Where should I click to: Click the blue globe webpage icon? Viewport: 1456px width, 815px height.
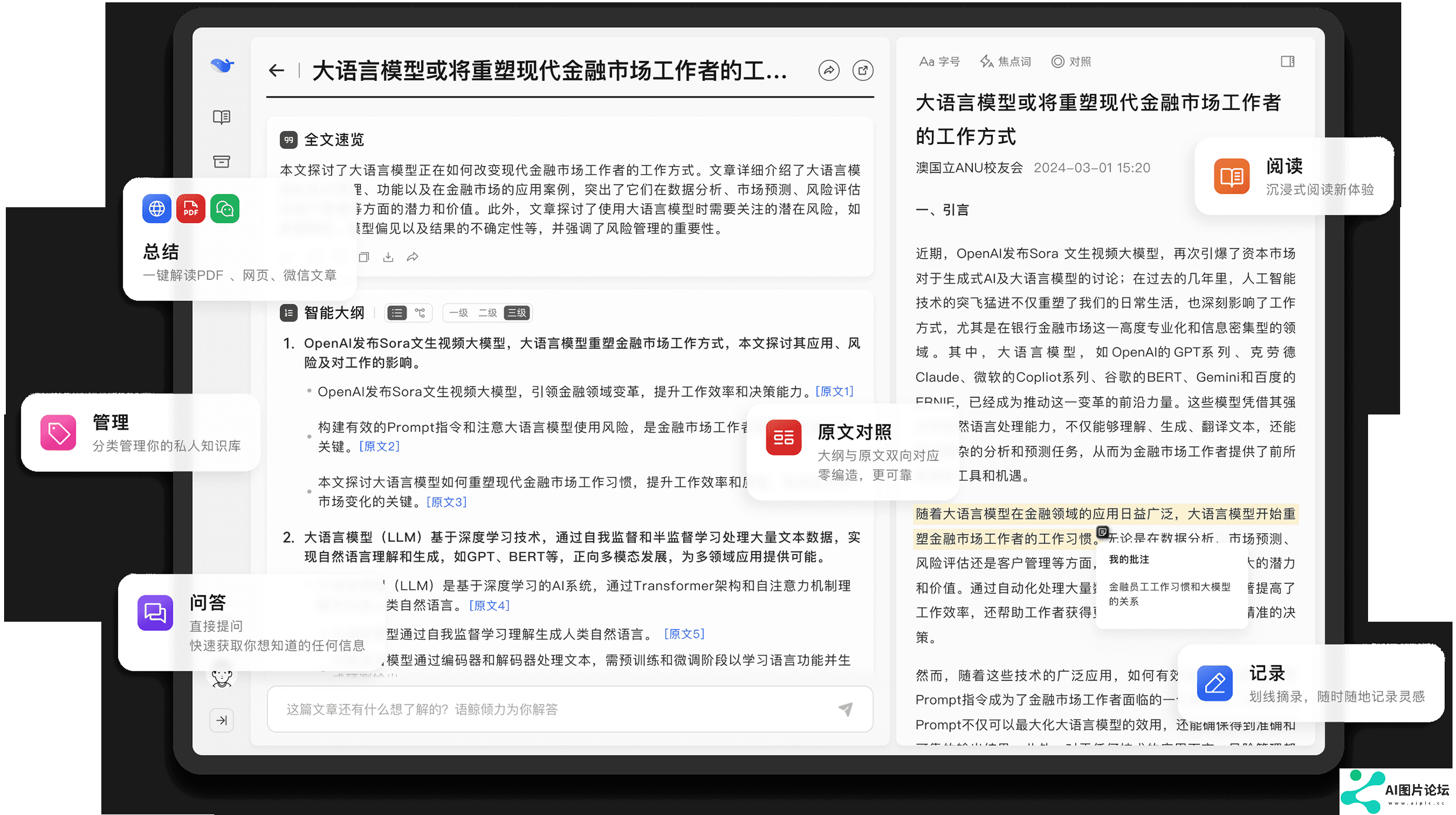[x=157, y=208]
